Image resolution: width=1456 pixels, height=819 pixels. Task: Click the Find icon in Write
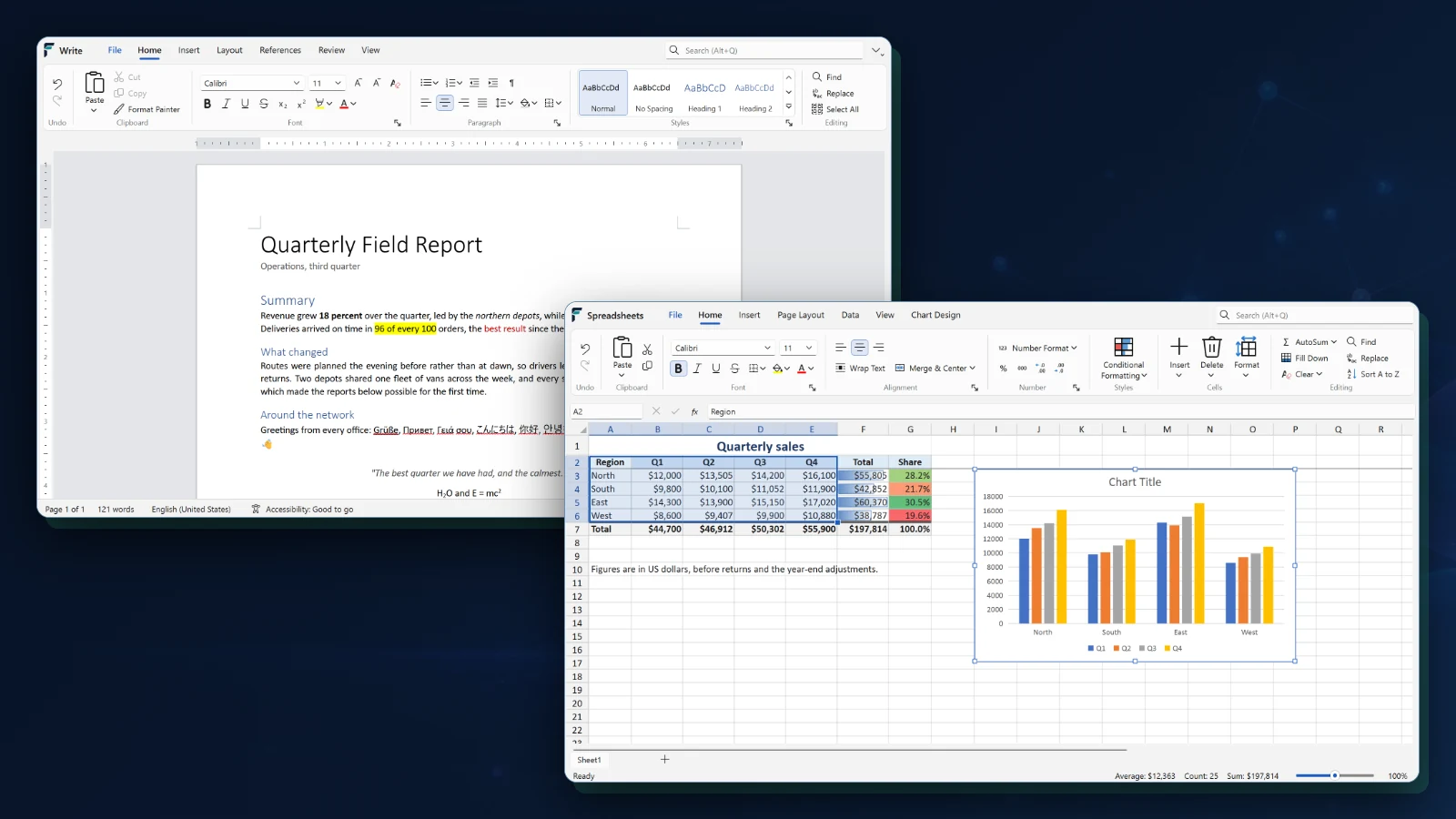tap(817, 77)
